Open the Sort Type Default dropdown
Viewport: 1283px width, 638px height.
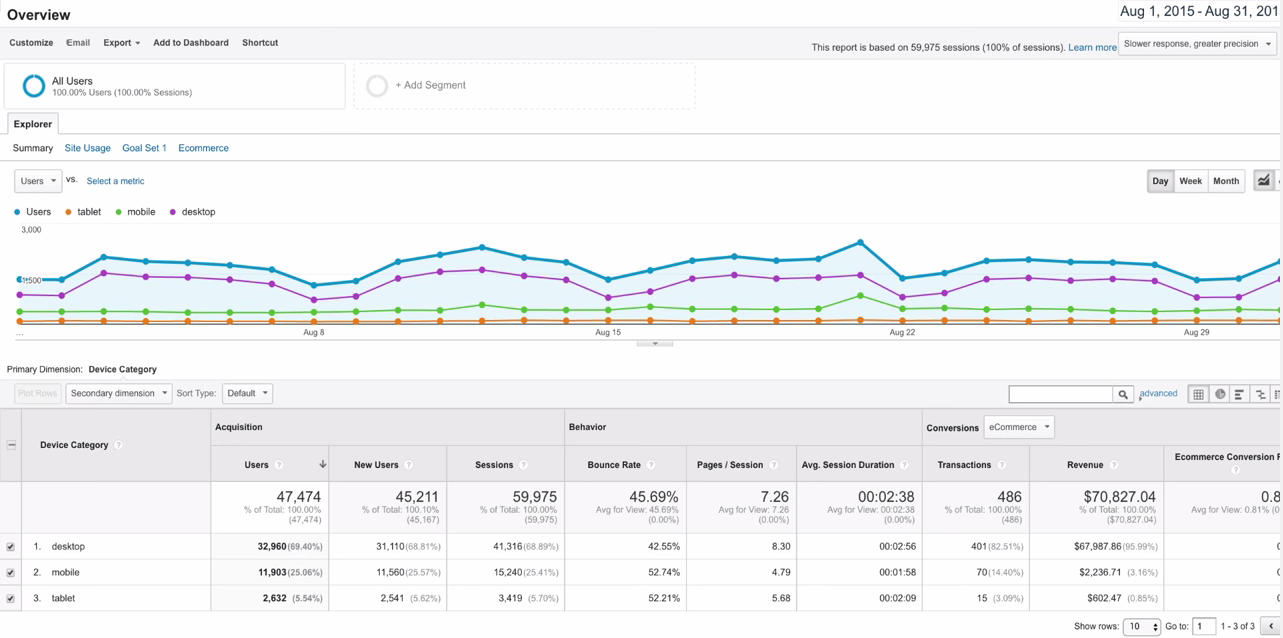(x=247, y=394)
